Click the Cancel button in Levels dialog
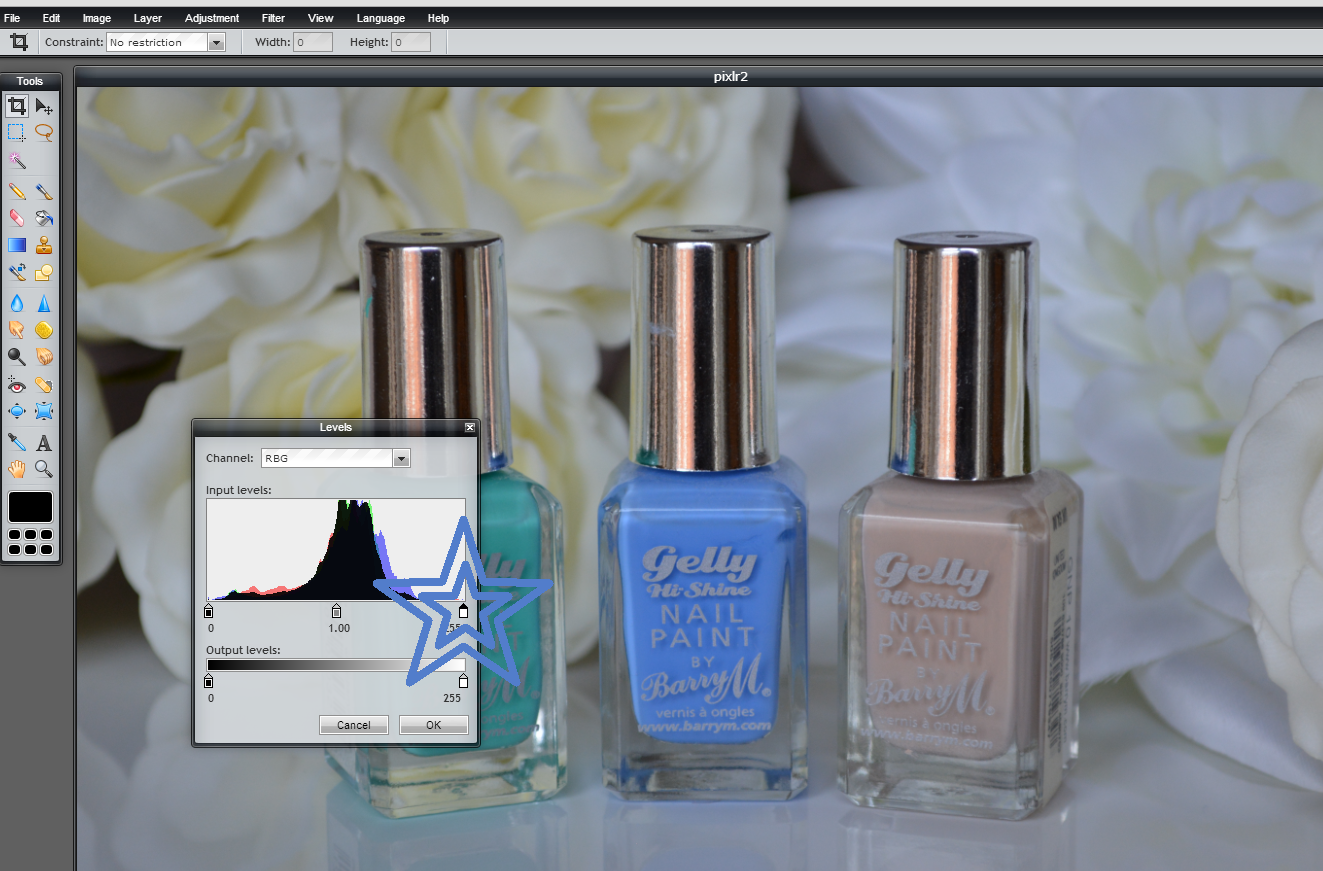Viewport: 1323px width, 871px height. 354,725
